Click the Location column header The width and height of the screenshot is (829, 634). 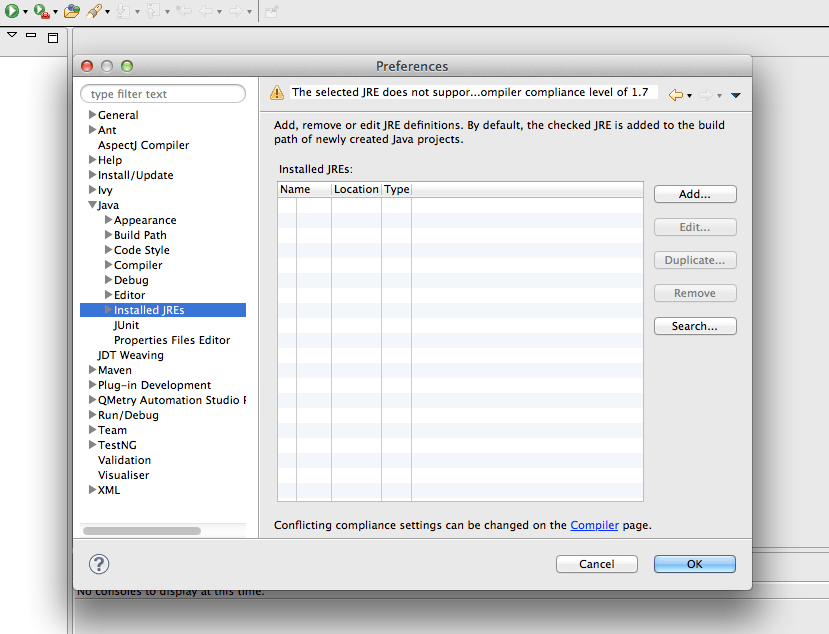pos(356,189)
